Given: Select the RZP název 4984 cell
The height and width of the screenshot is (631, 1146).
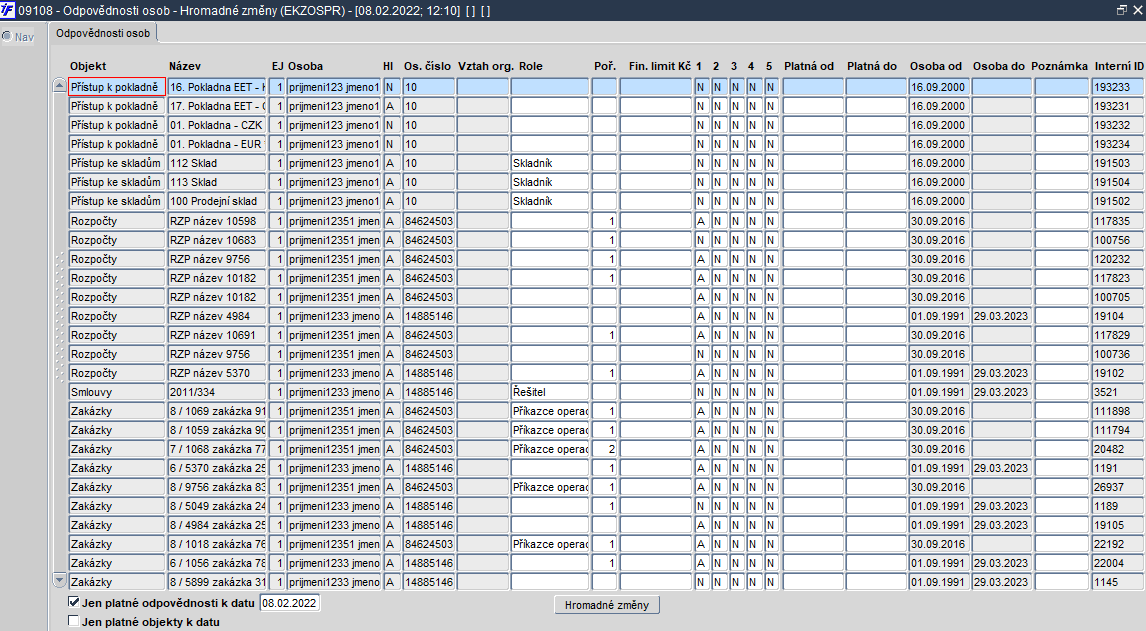Looking at the screenshot, I should [217, 316].
